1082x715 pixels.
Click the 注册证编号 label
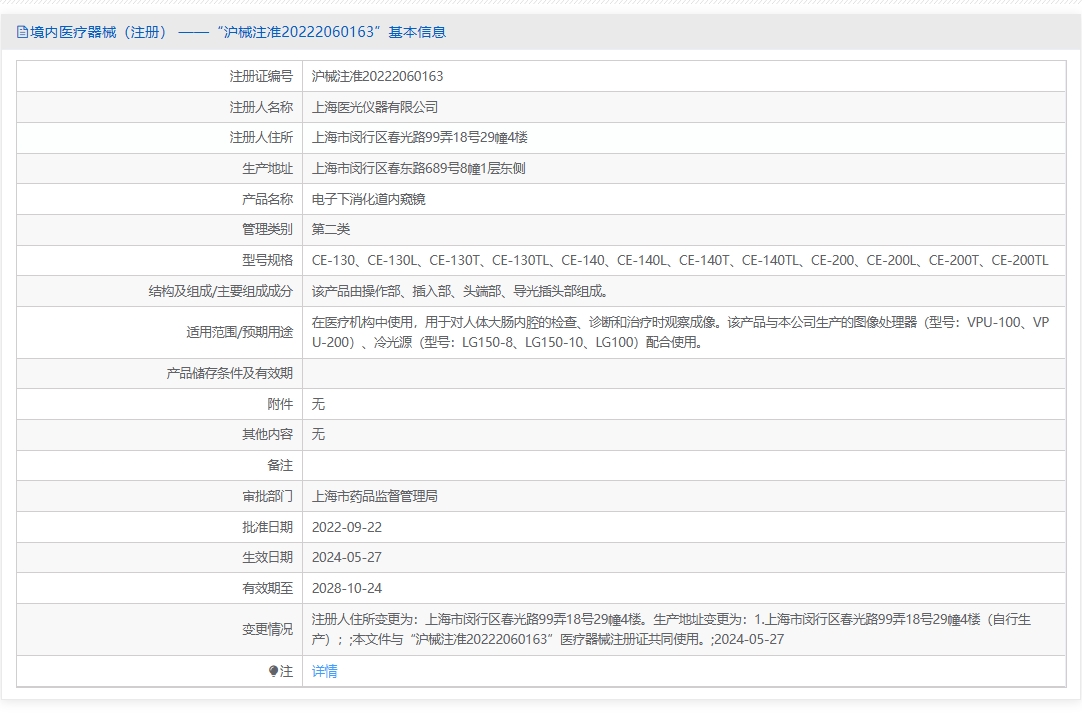261,76
